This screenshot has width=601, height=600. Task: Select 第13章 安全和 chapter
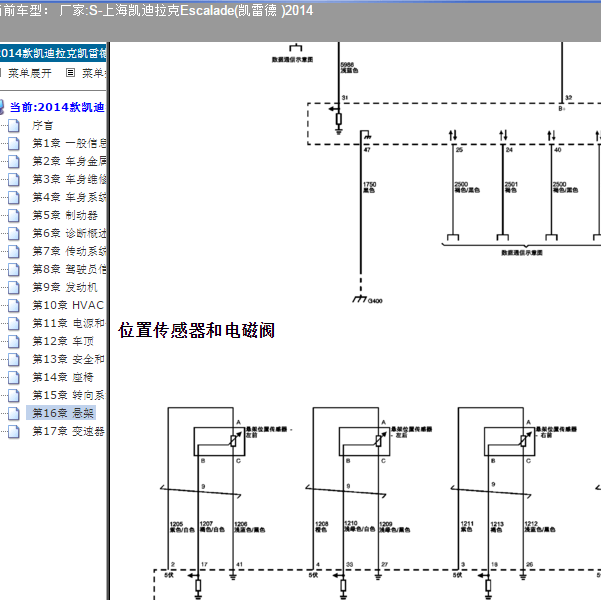(x=69, y=360)
